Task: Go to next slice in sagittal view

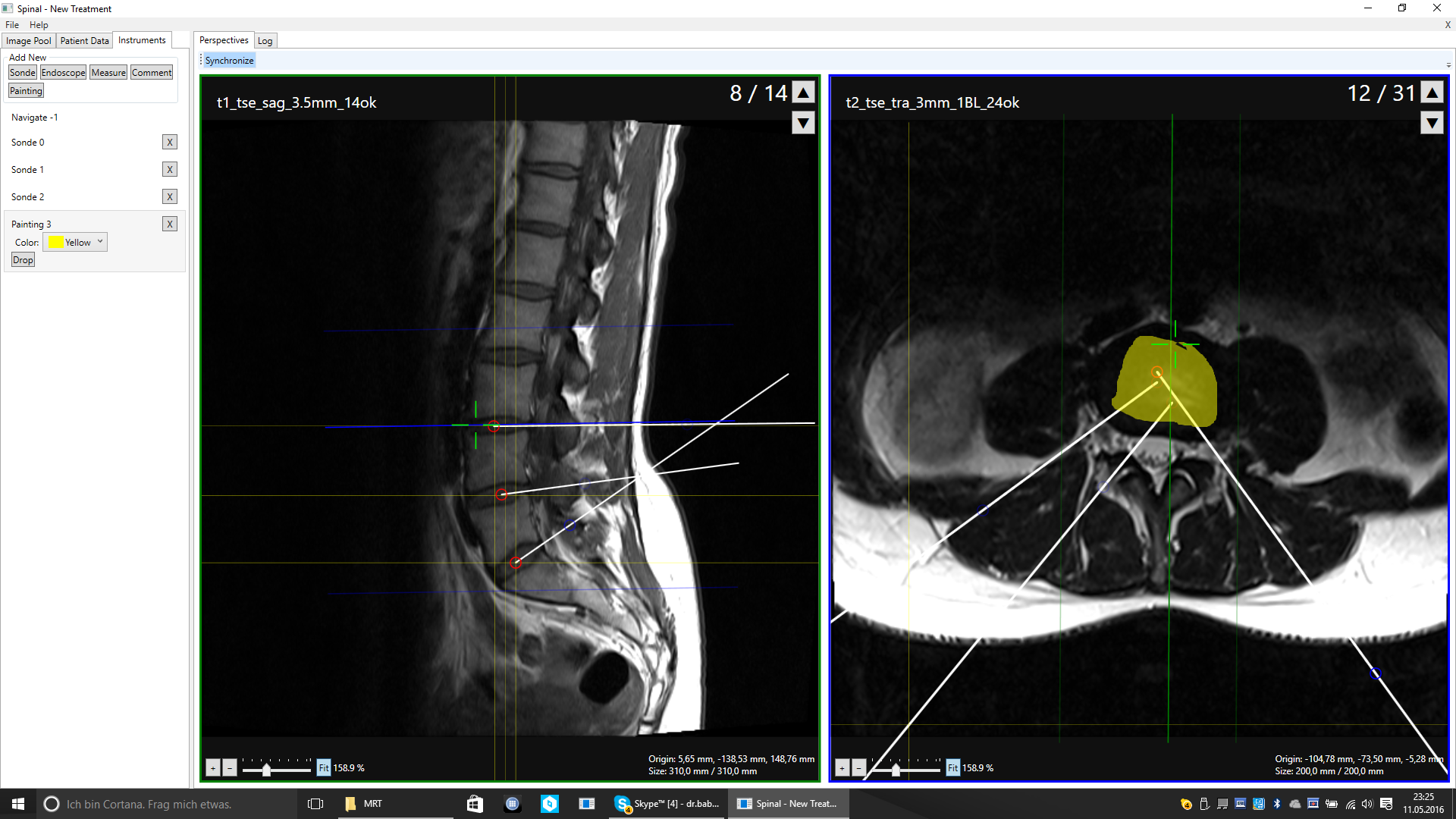Action: 803,123
